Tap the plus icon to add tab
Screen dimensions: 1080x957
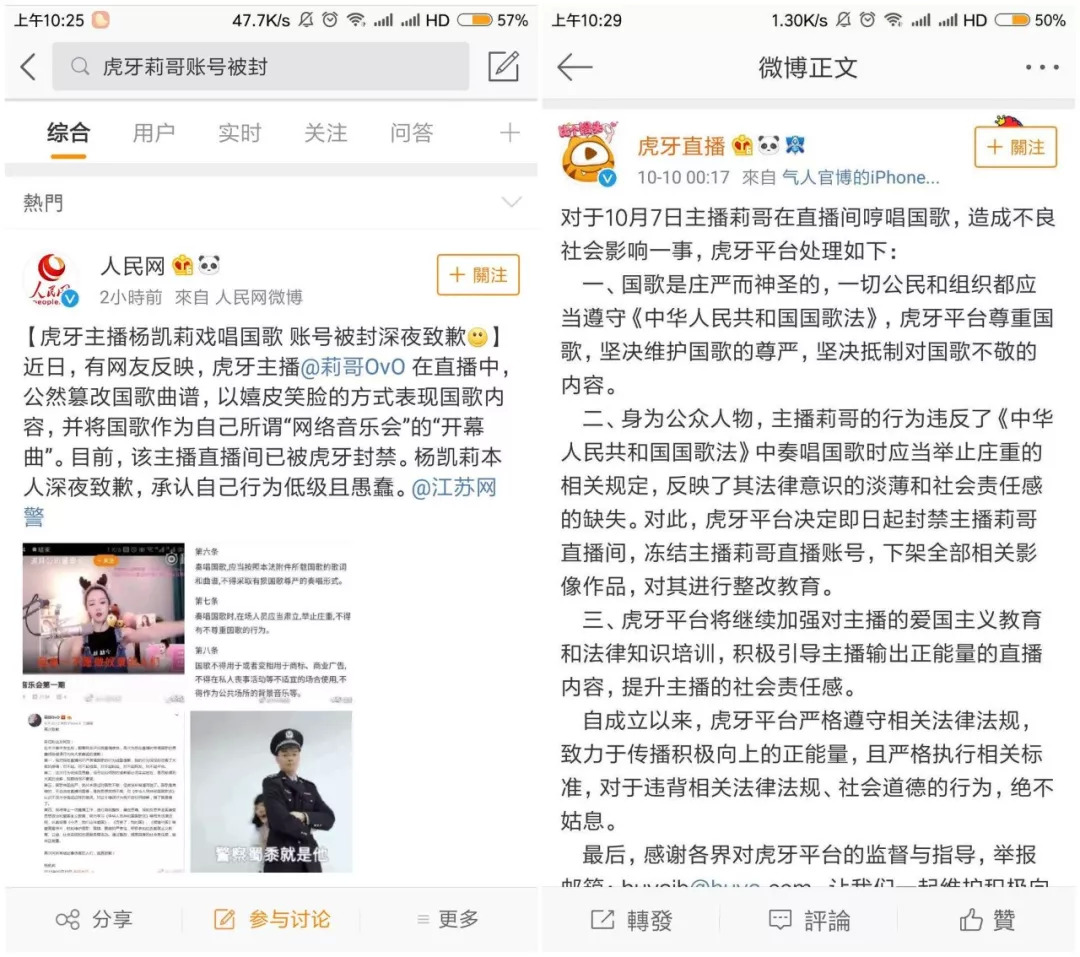click(510, 132)
